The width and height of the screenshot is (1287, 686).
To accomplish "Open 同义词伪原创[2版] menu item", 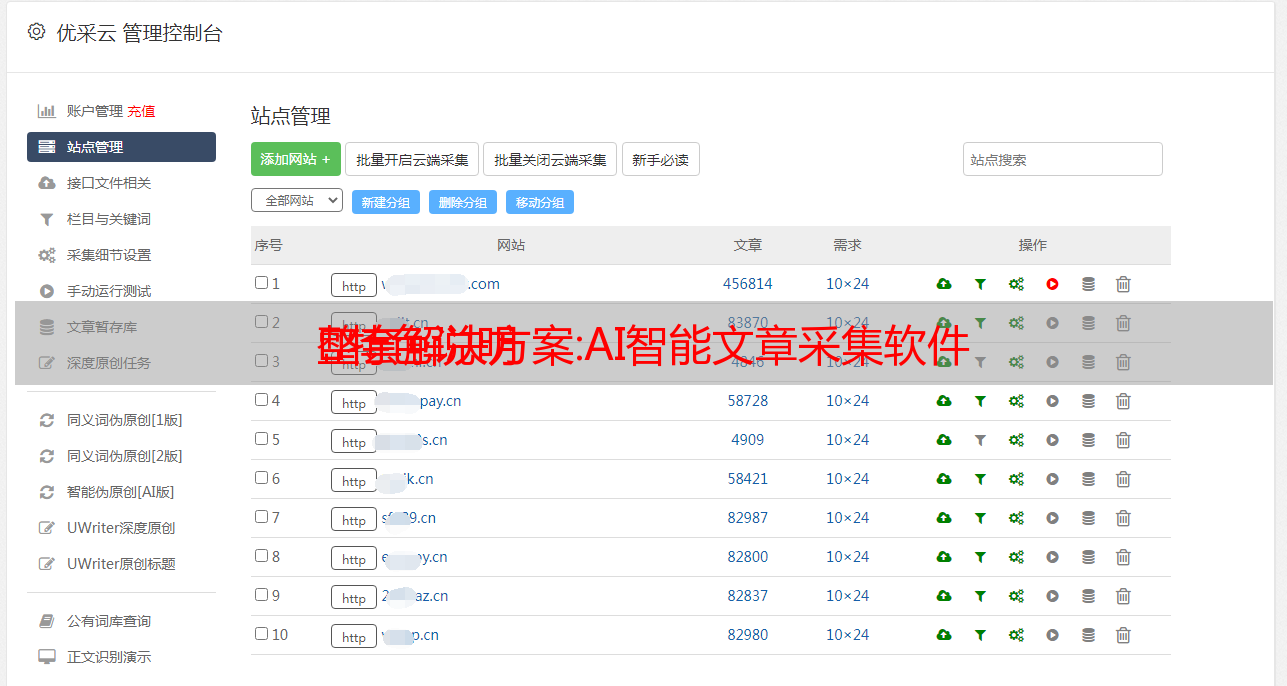I will tap(125, 456).
